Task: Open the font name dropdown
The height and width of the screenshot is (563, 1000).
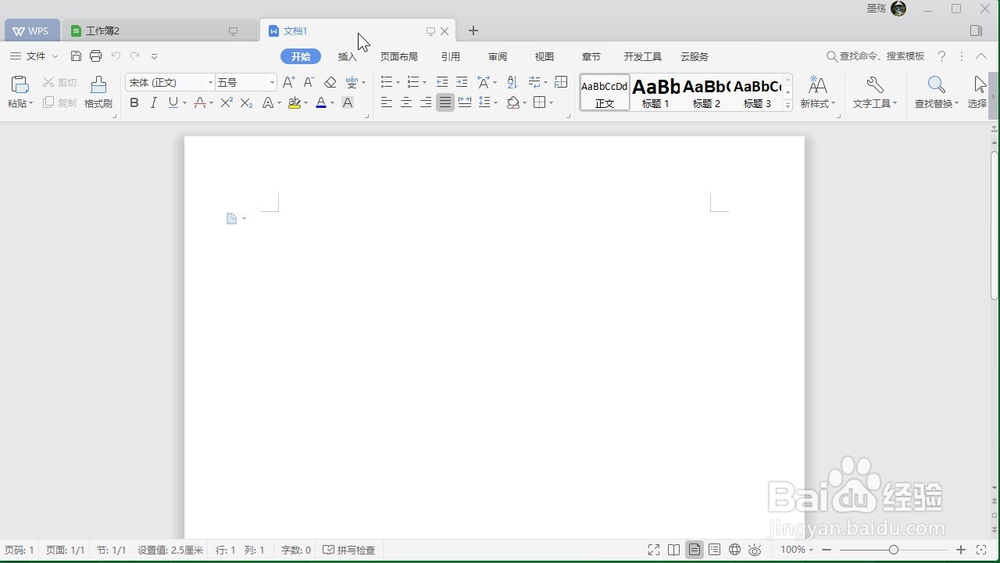Action: (210, 82)
